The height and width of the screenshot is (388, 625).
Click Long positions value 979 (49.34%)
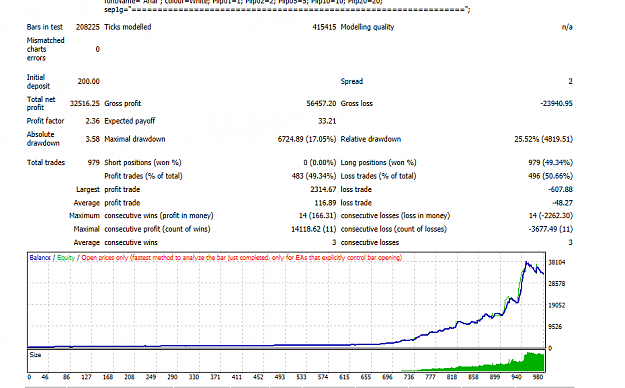click(x=550, y=163)
